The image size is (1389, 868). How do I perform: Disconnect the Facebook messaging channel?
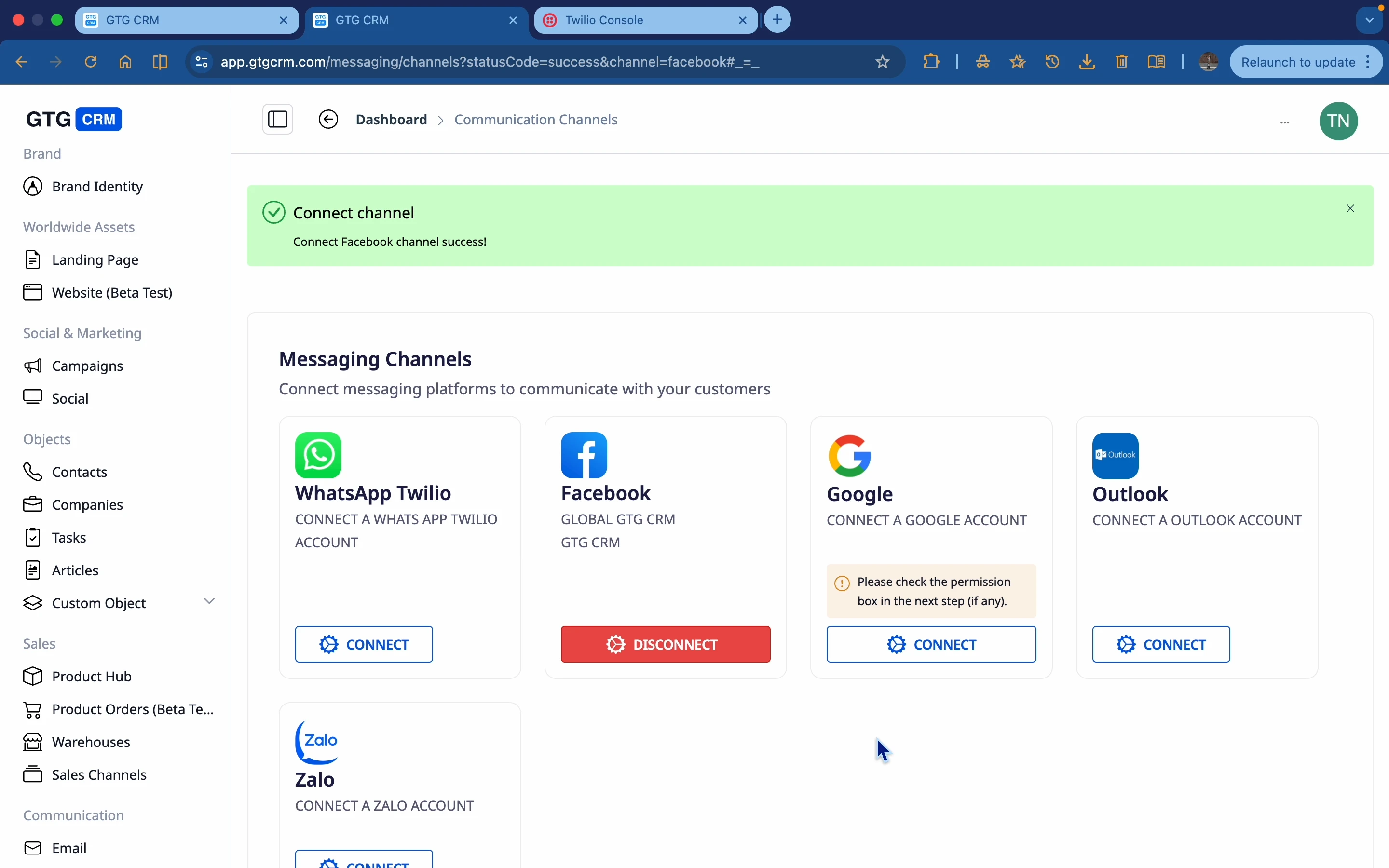(664, 644)
